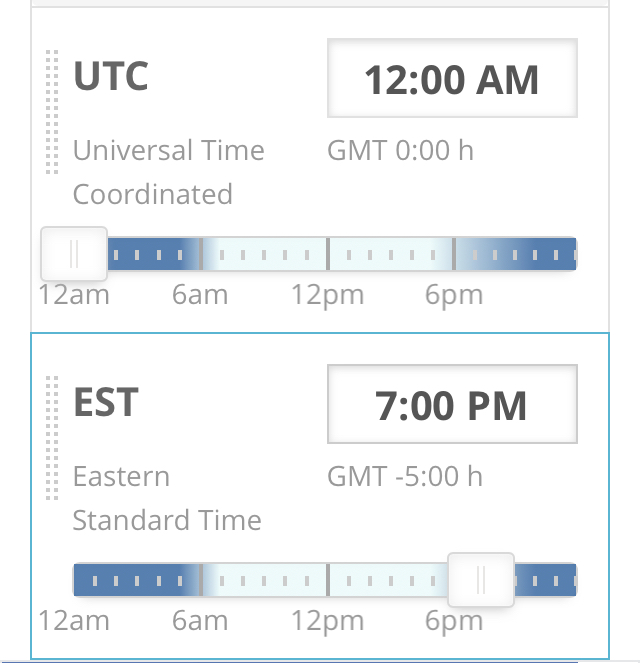Click the UTC time slider thumb
The width and height of the screenshot is (640, 663).
pos(74,254)
